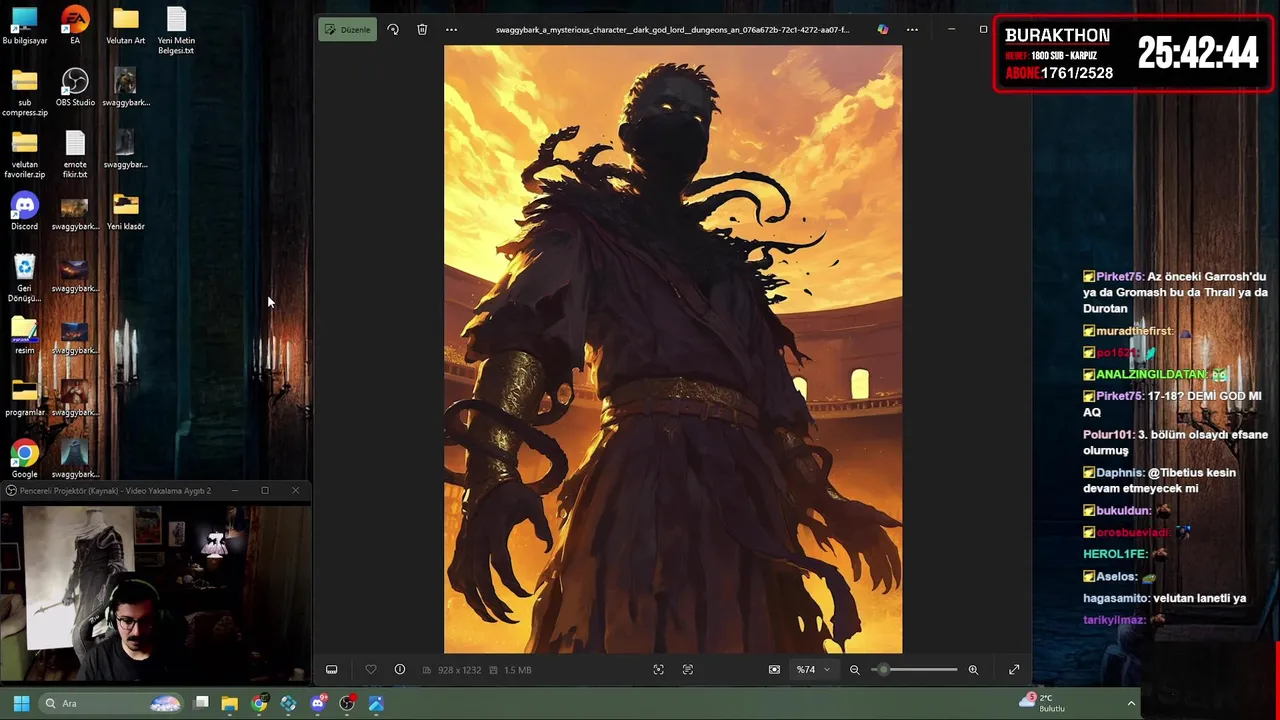Open Chrome from the taskbar
Viewport: 1280px width, 720px height.
coord(259,704)
